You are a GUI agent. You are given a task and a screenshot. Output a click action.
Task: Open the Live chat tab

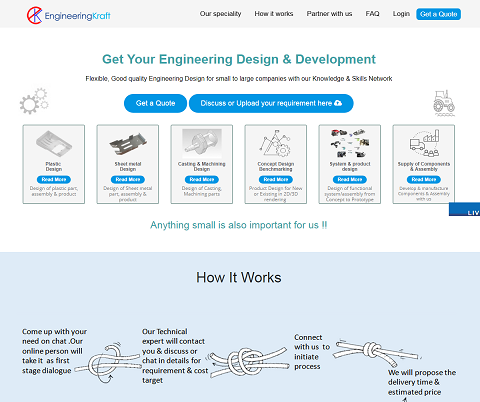[x=464, y=209]
